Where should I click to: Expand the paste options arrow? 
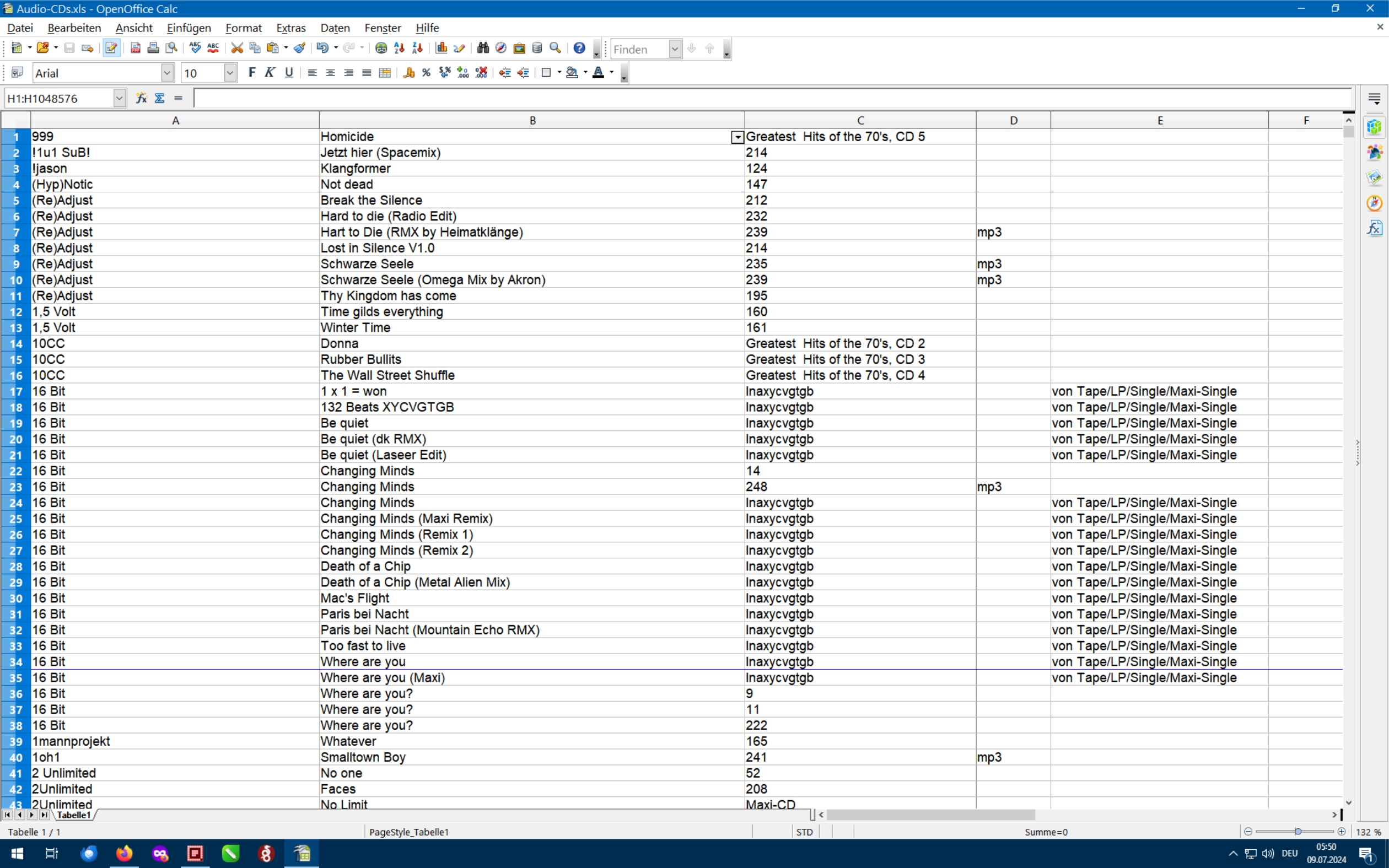pos(286,48)
